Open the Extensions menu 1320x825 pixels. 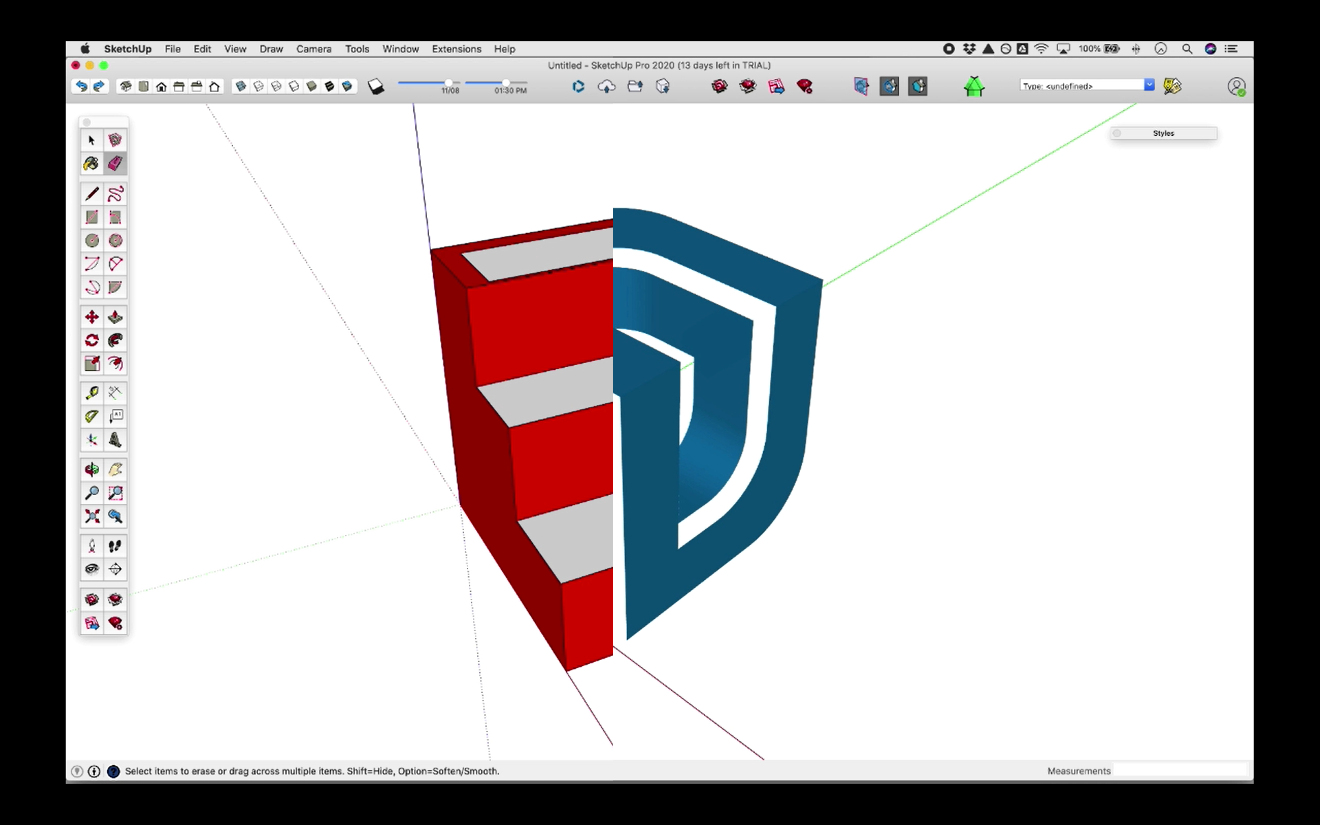tap(457, 49)
